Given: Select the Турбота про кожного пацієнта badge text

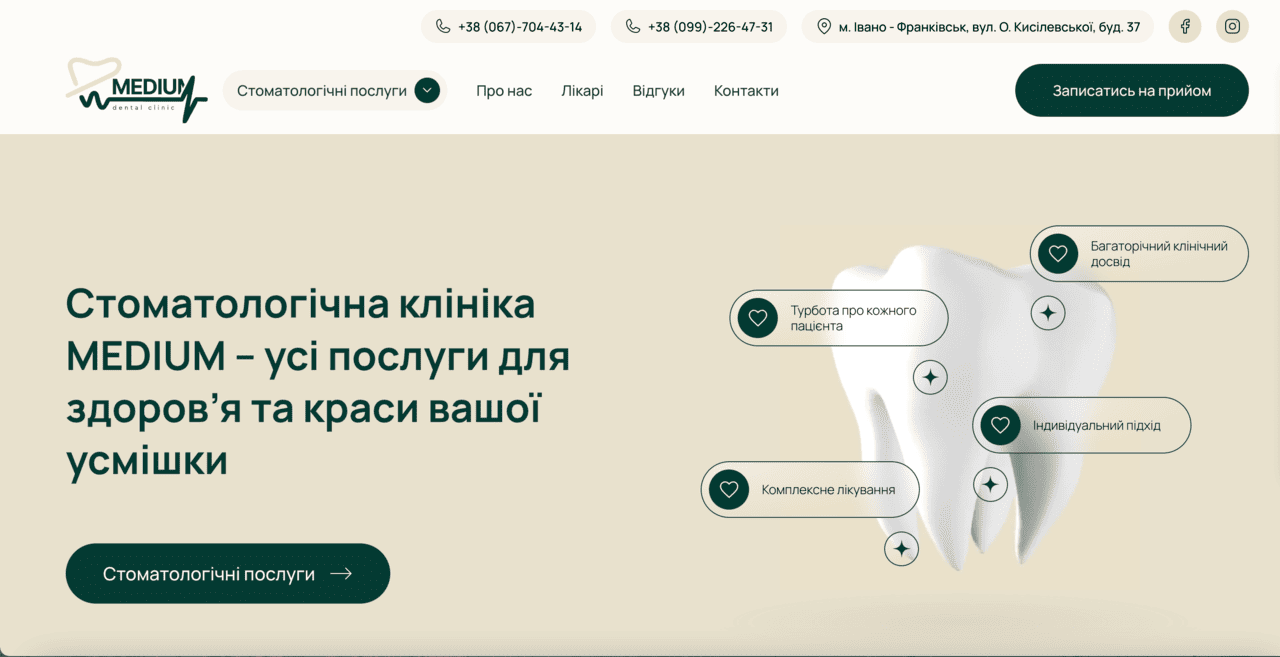Looking at the screenshot, I should [x=853, y=318].
